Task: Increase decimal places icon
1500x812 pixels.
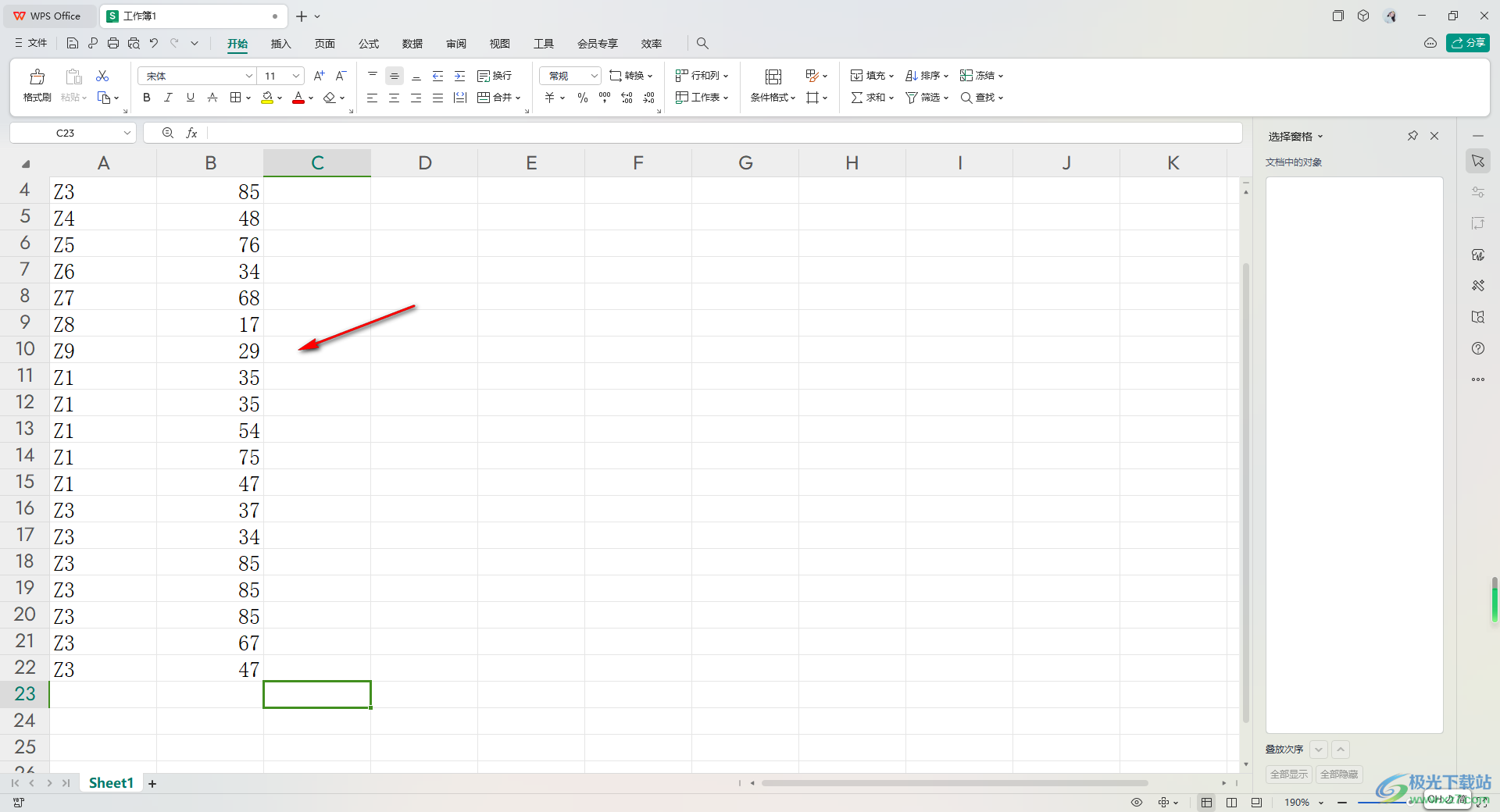Action: click(627, 98)
